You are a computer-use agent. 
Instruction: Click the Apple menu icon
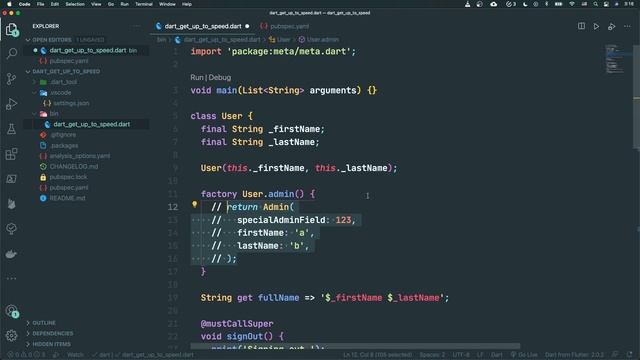point(9,4)
